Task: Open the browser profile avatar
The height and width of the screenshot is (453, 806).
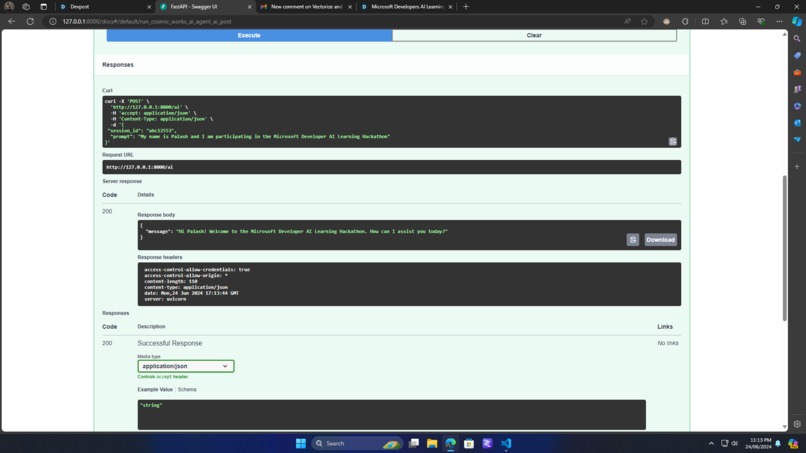Action: 9,7
